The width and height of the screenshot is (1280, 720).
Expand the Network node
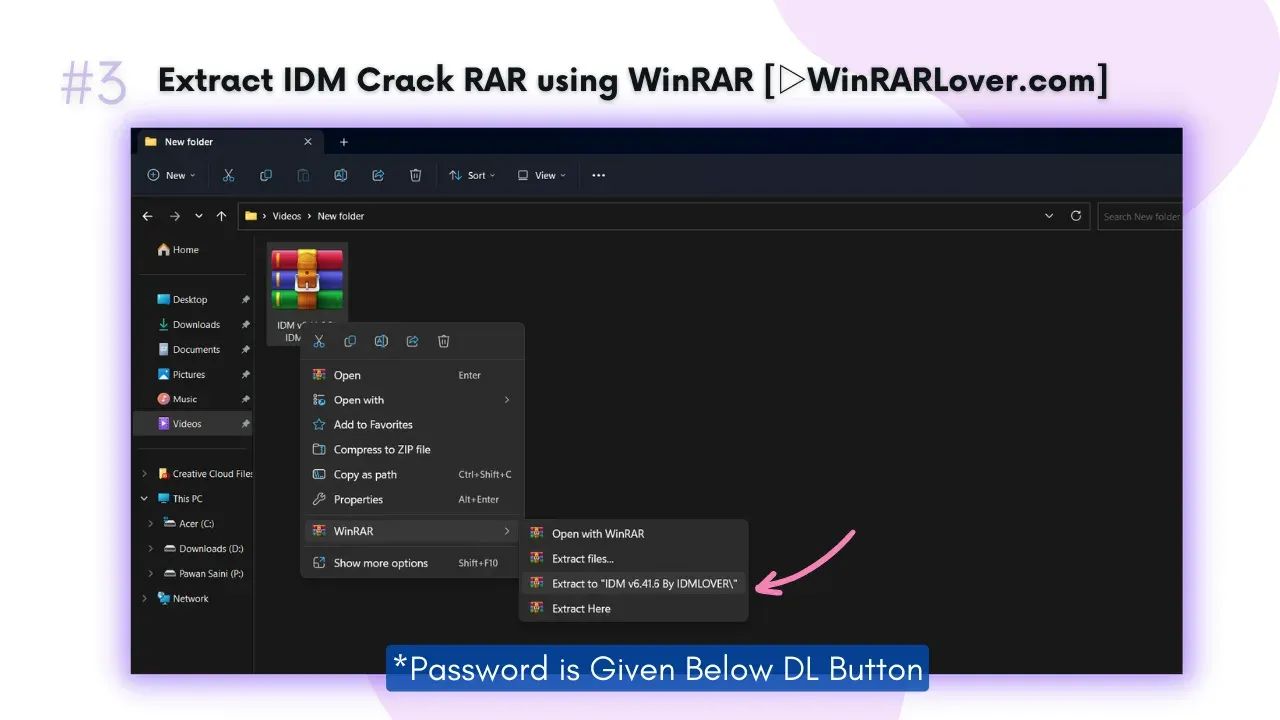[x=144, y=599]
